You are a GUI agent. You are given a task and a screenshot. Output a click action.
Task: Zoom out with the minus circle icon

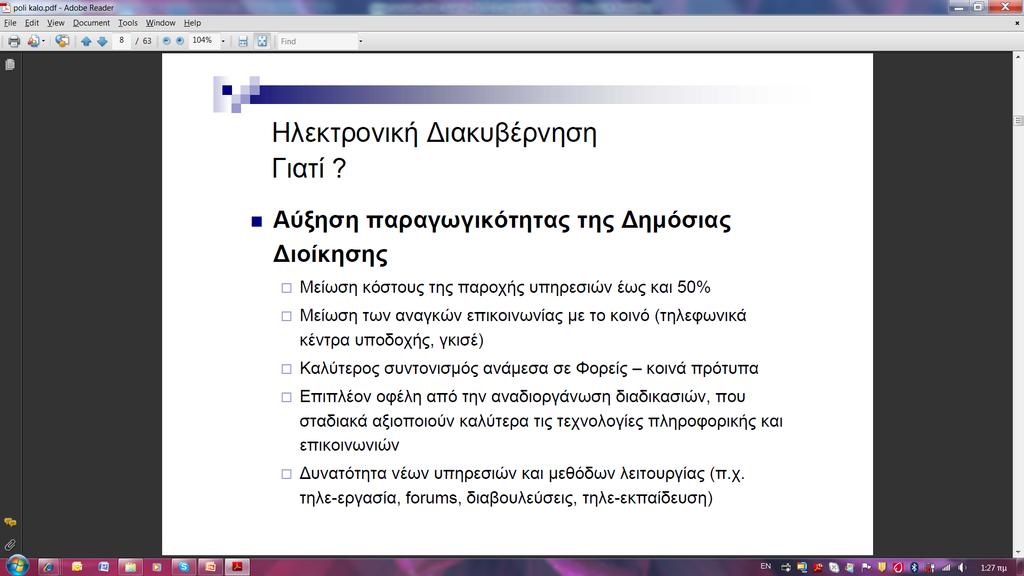(x=166, y=41)
